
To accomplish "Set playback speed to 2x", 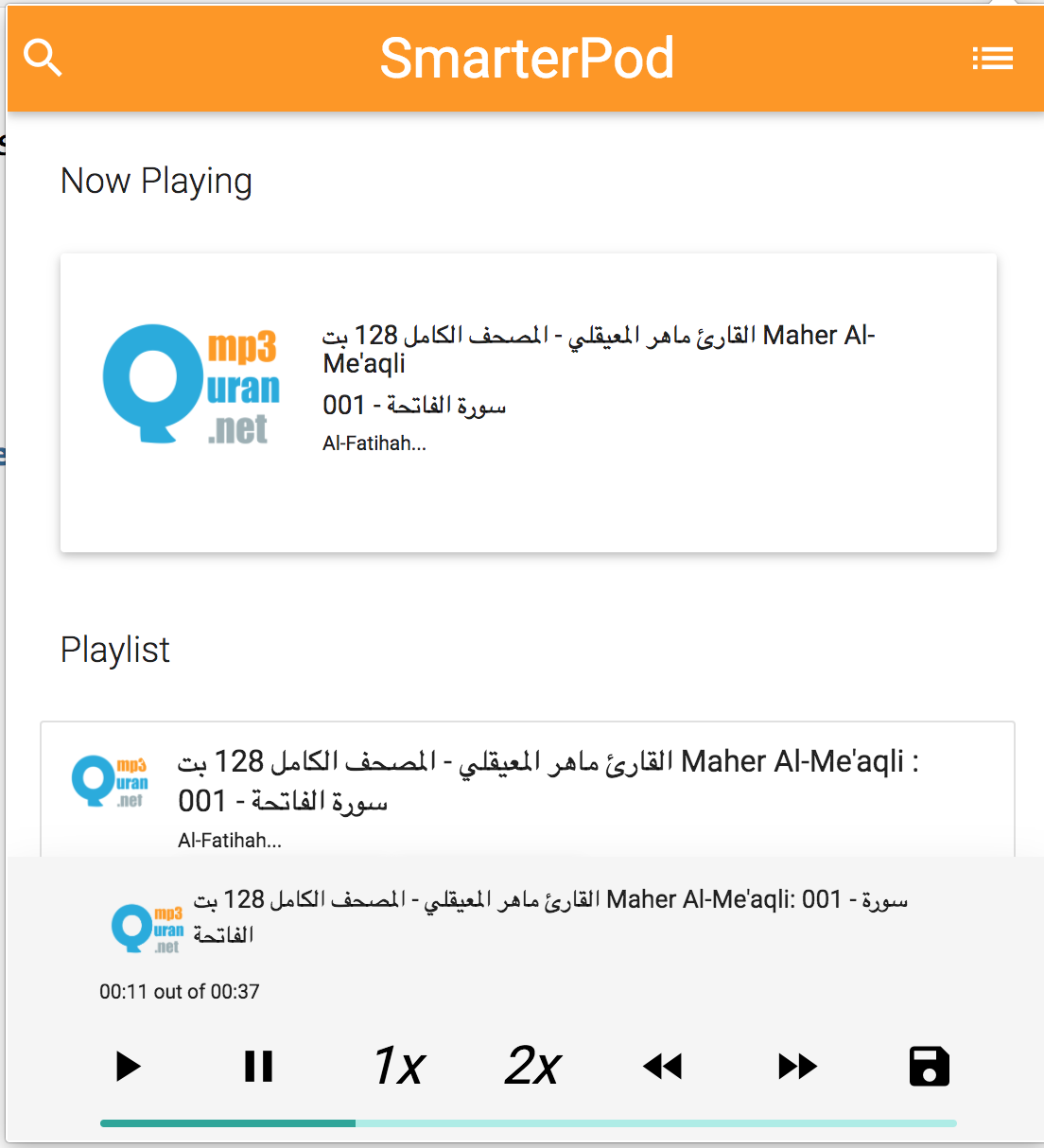I will (533, 1067).
